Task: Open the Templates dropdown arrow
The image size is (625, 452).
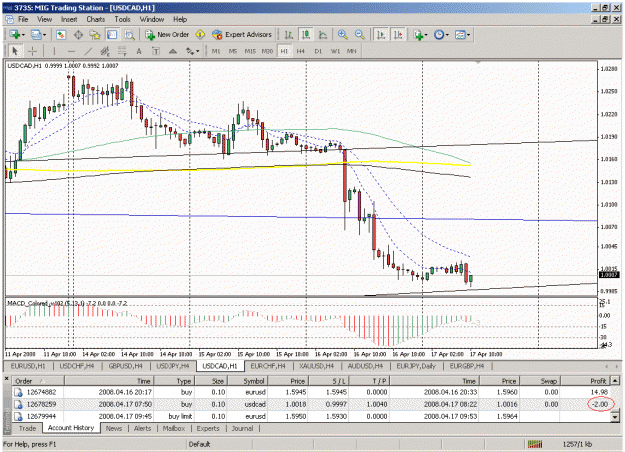Action: [468, 35]
